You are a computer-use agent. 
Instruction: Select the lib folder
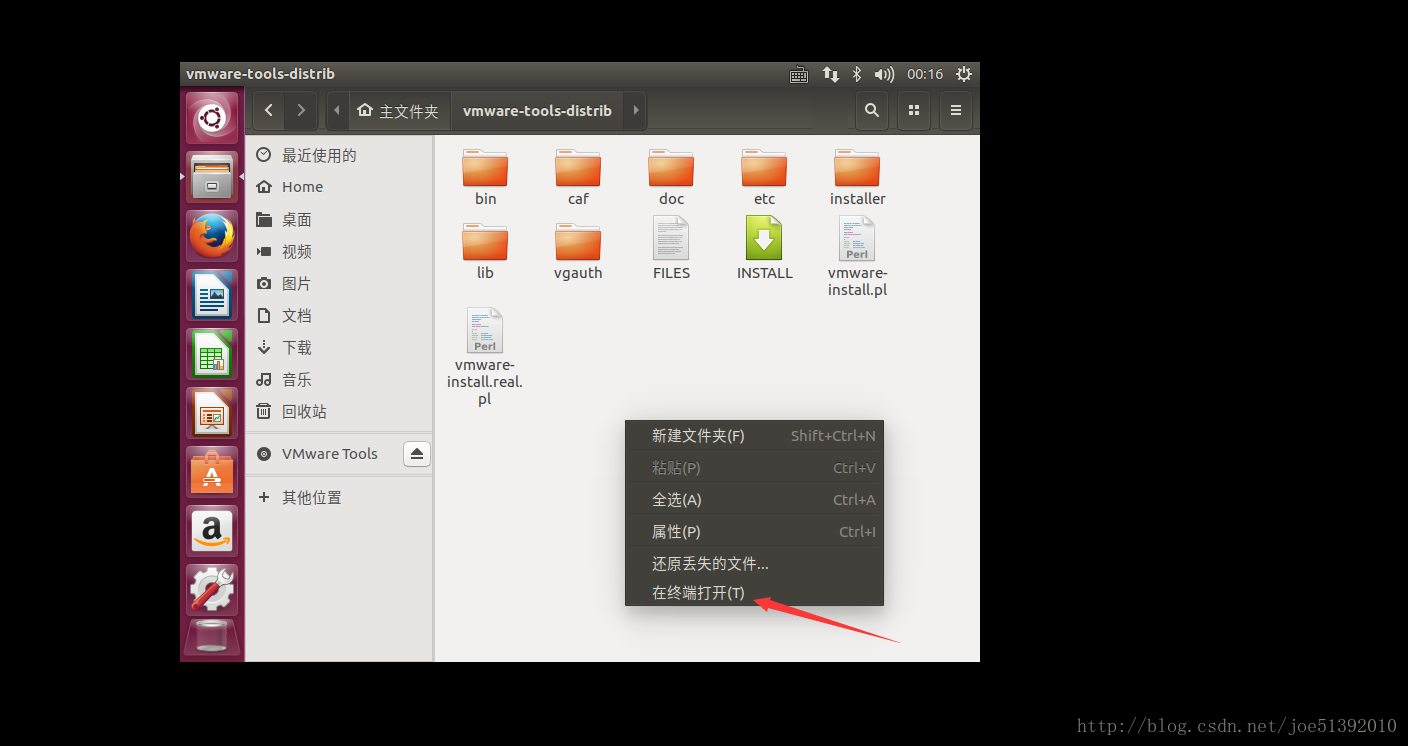pos(485,250)
